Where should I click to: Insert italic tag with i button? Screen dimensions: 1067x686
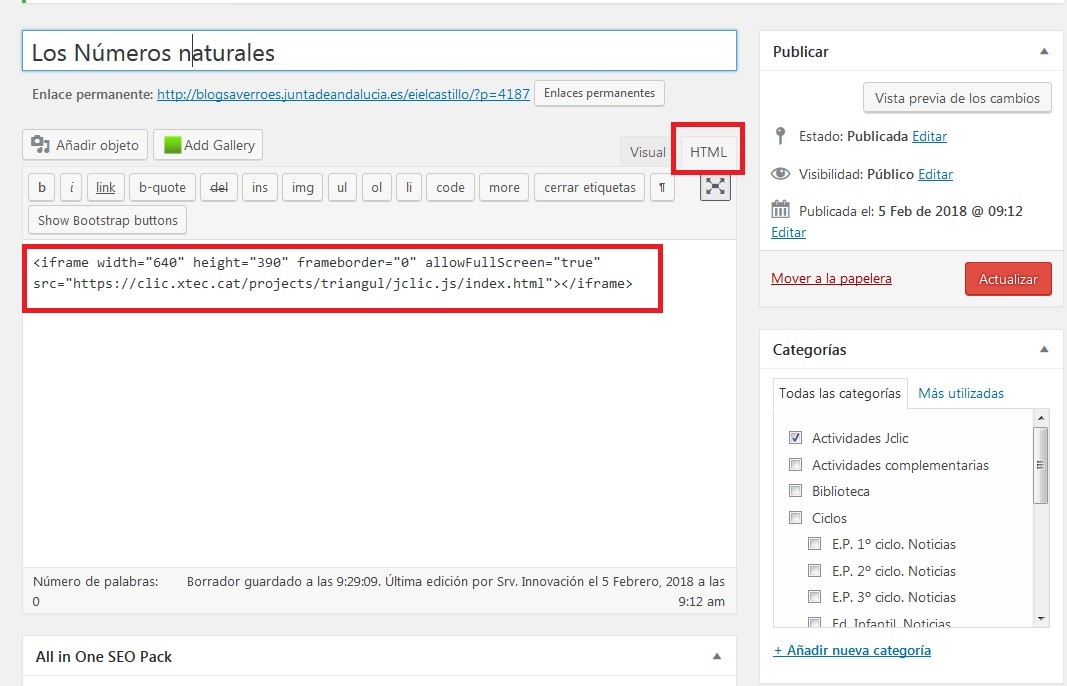coord(71,188)
